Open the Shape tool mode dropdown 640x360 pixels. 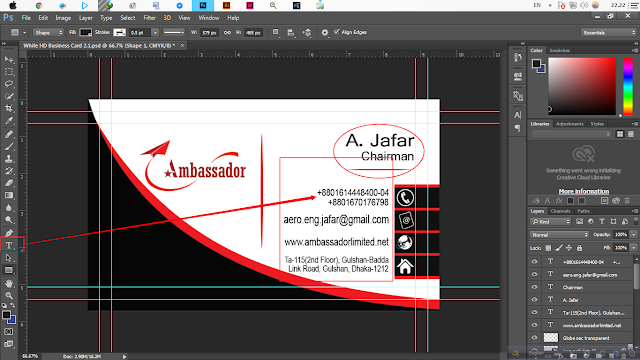pyautogui.click(x=48, y=32)
